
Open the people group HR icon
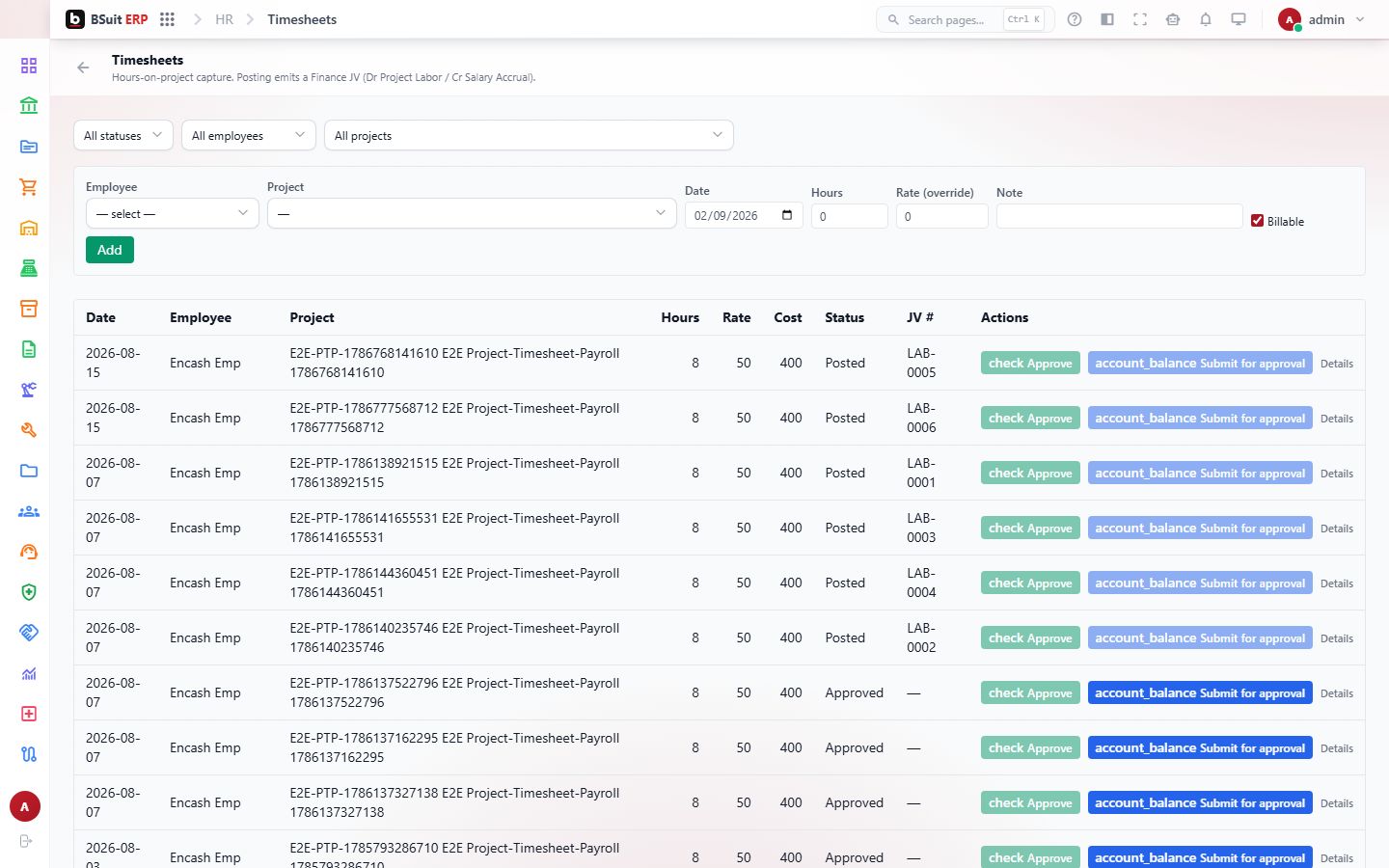pos(29,511)
